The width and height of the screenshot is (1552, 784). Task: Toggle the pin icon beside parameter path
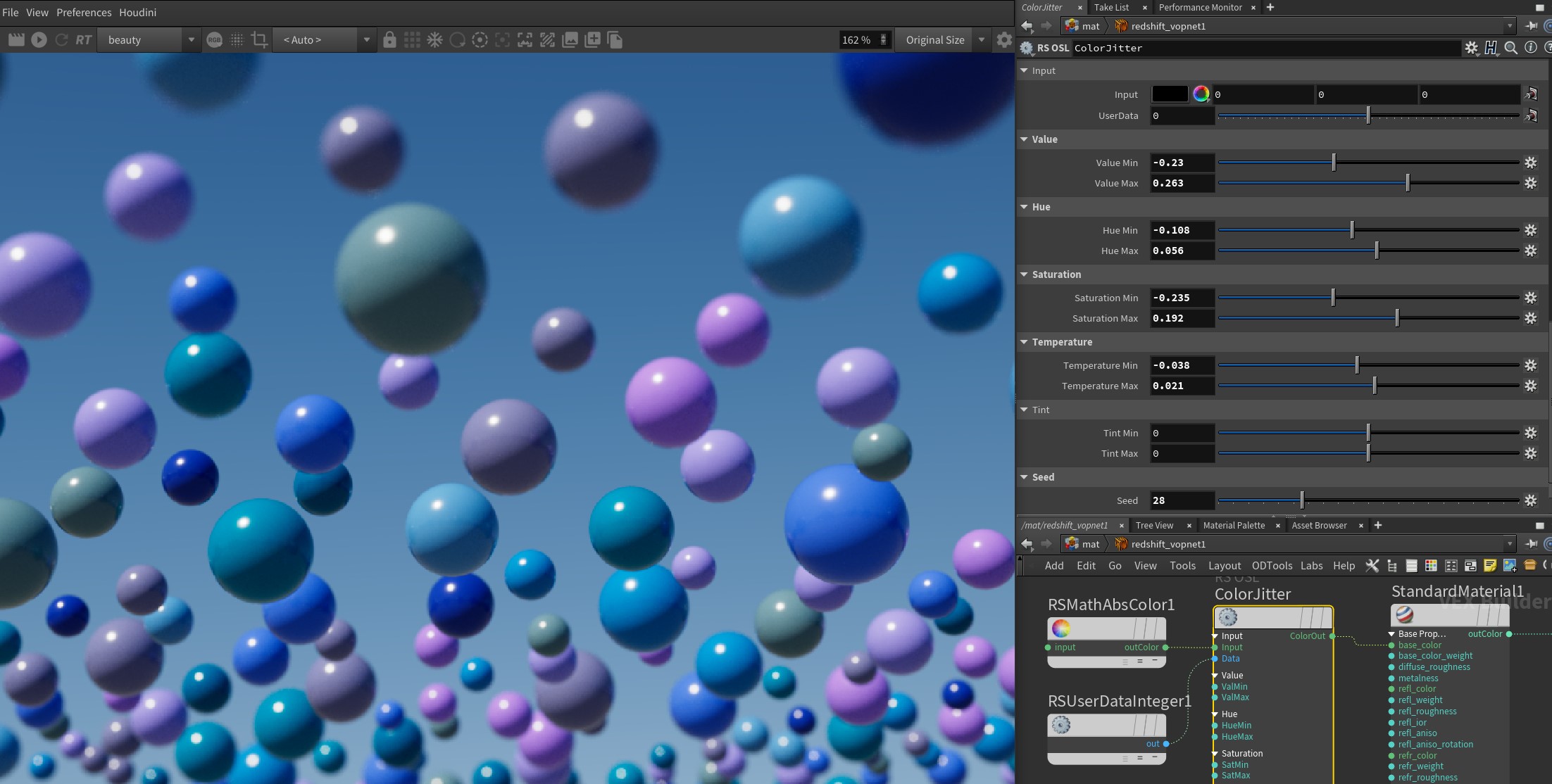[1531, 26]
